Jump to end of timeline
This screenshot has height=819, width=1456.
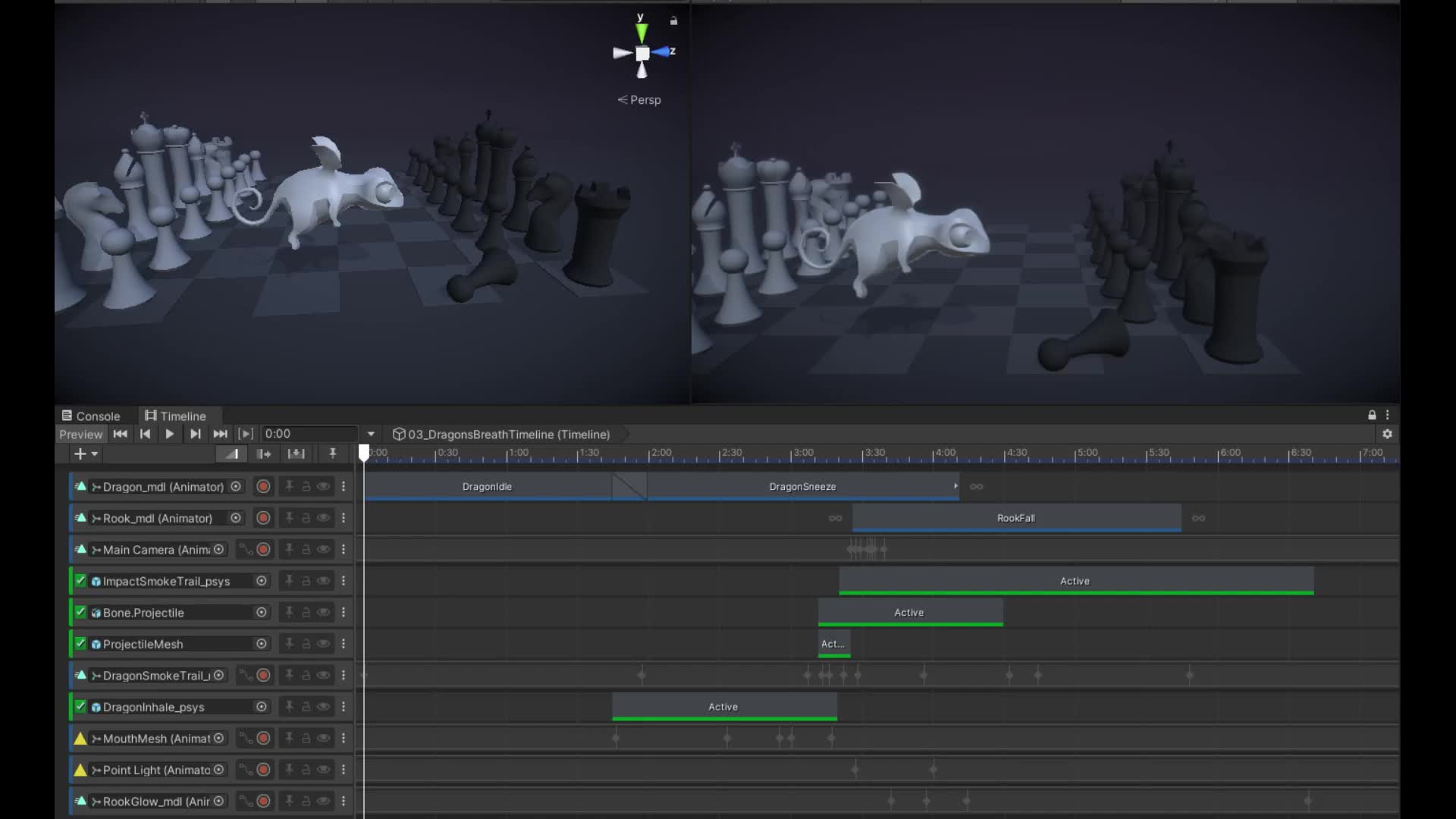pos(221,434)
